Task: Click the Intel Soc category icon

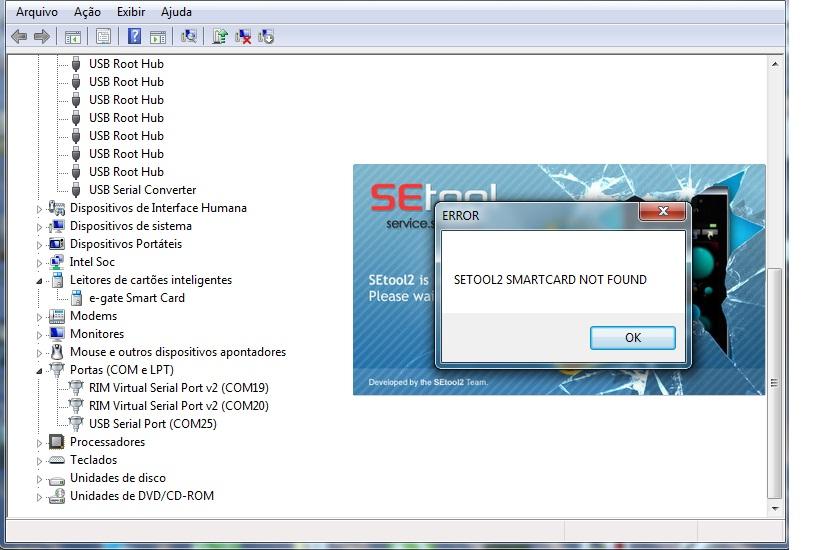Action: tap(56, 262)
